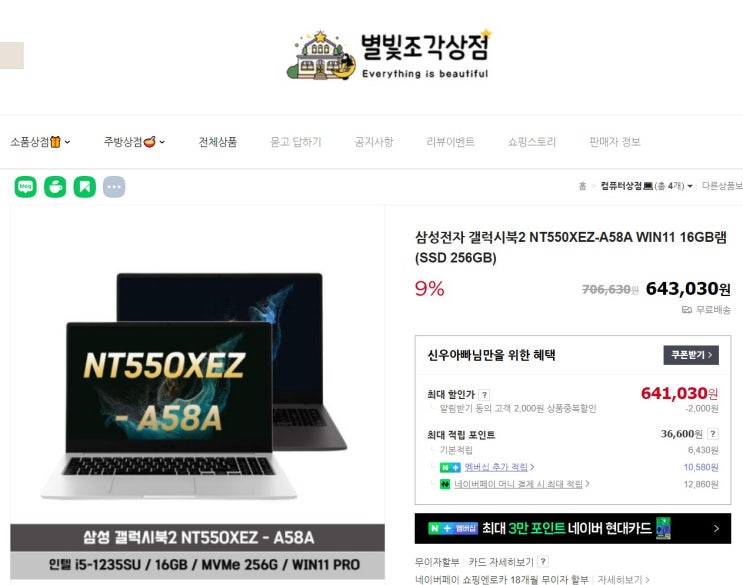The width and height of the screenshot is (743, 585).
Task: Click the 쿠폰받기 button
Action: point(691,355)
